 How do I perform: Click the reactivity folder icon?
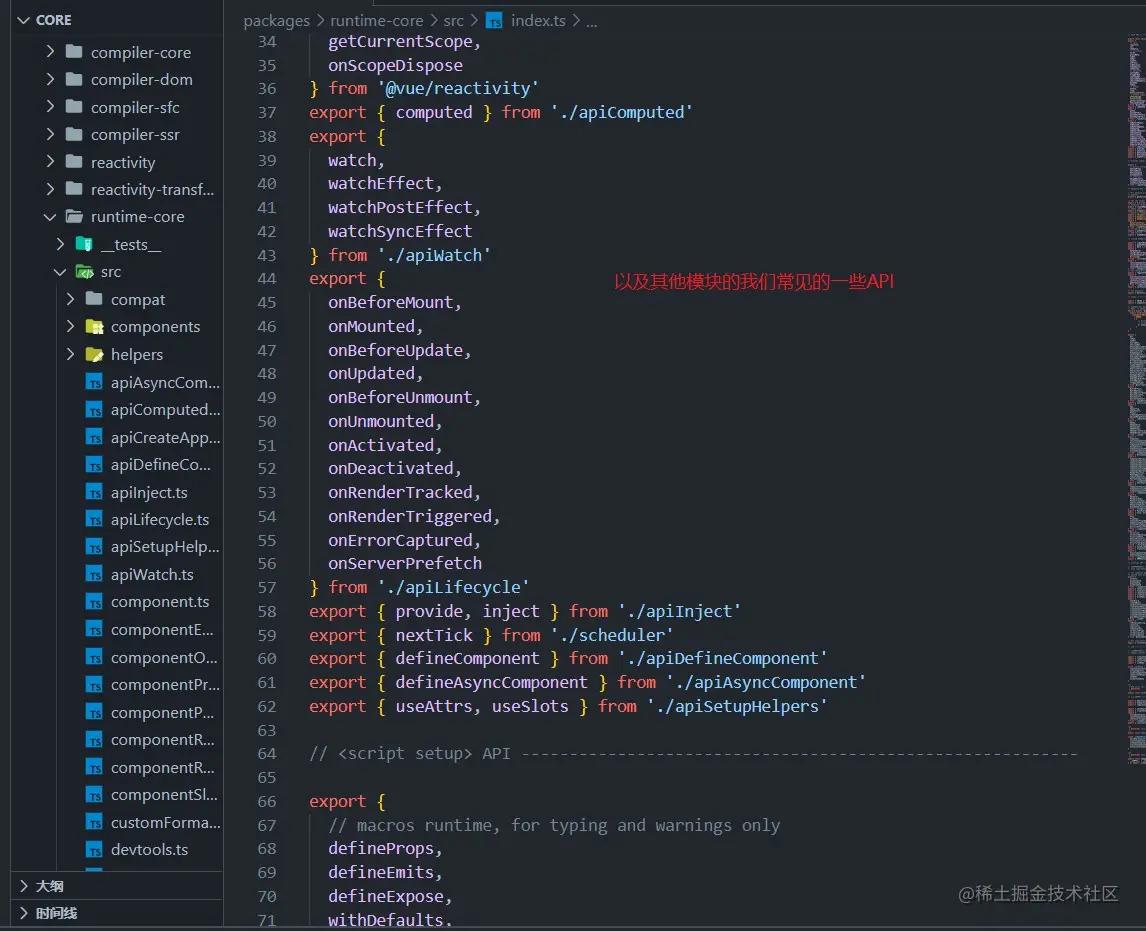(74, 162)
